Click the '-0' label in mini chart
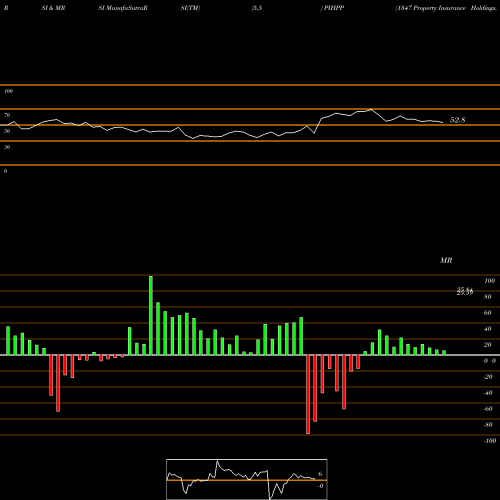 tap(320, 486)
